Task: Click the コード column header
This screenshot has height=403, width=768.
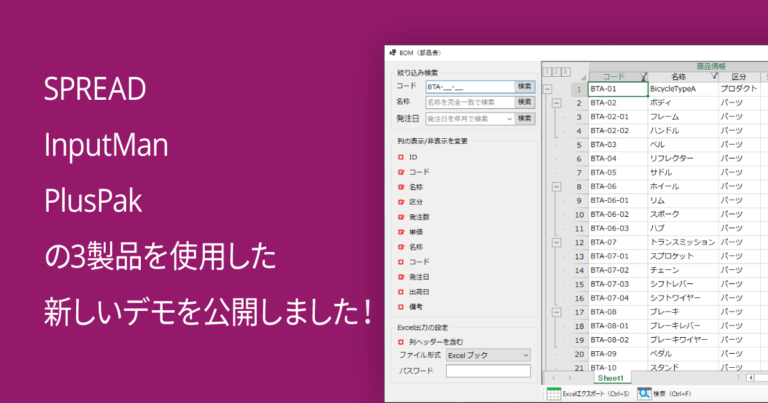Action: tap(619, 76)
